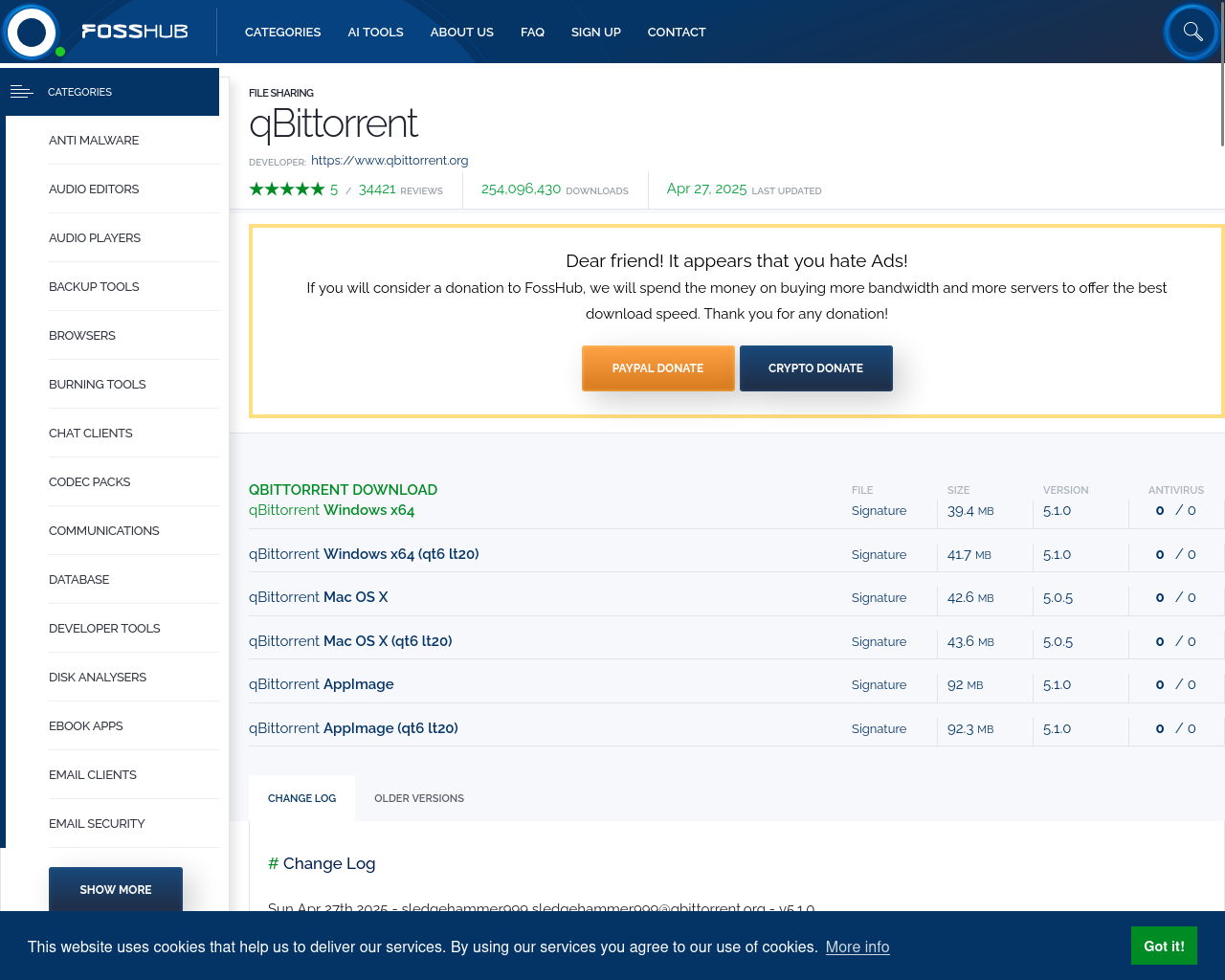Click the 5.0.5 version for Mac OS X
1225x980 pixels.
[1058, 597]
